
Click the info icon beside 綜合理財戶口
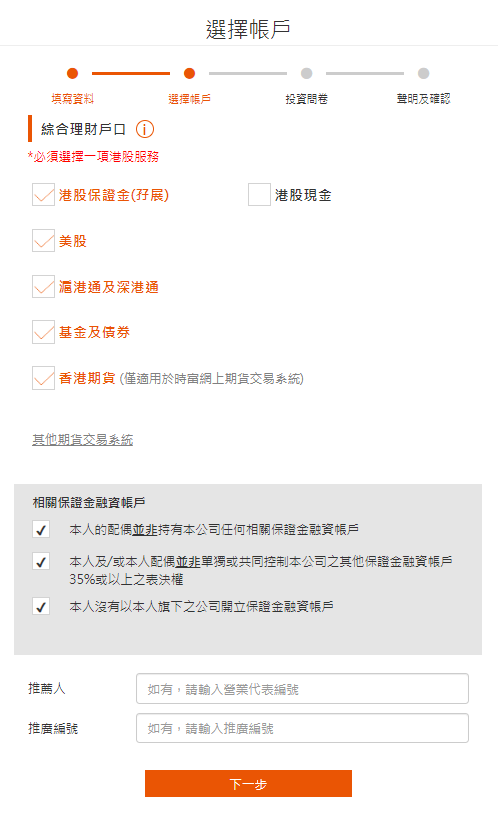[x=145, y=129]
